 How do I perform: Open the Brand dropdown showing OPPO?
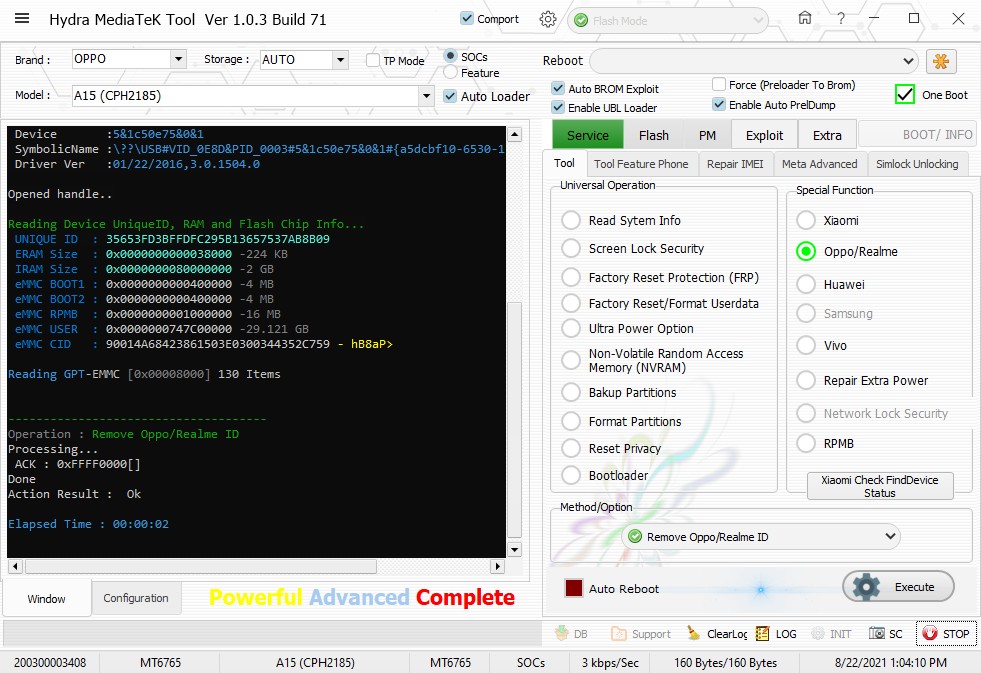129,59
